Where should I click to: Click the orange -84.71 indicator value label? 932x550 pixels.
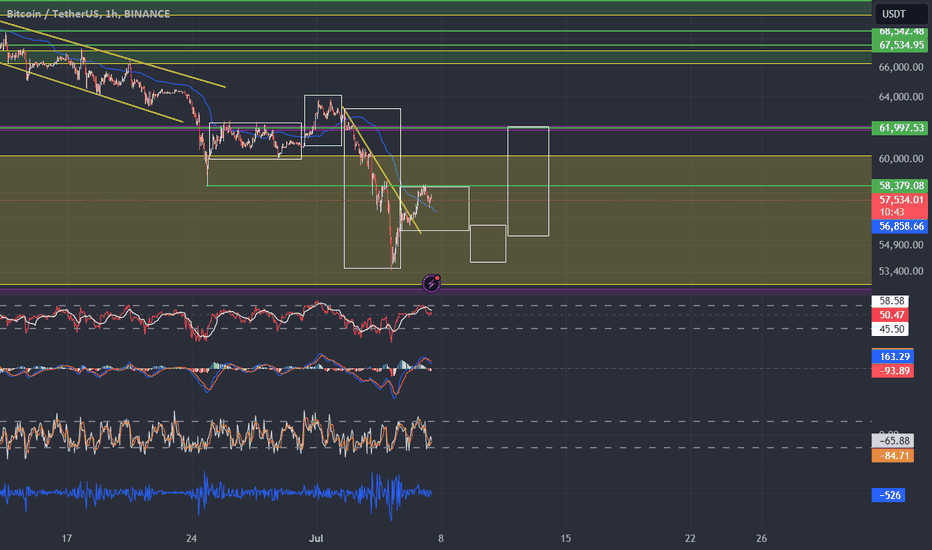click(x=893, y=456)
